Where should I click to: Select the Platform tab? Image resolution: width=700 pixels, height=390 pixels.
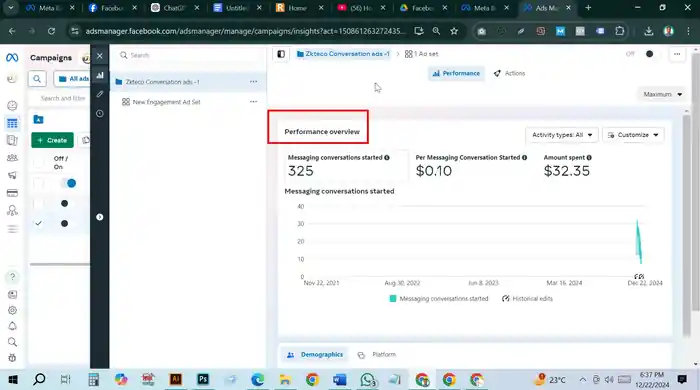[377, 355]
